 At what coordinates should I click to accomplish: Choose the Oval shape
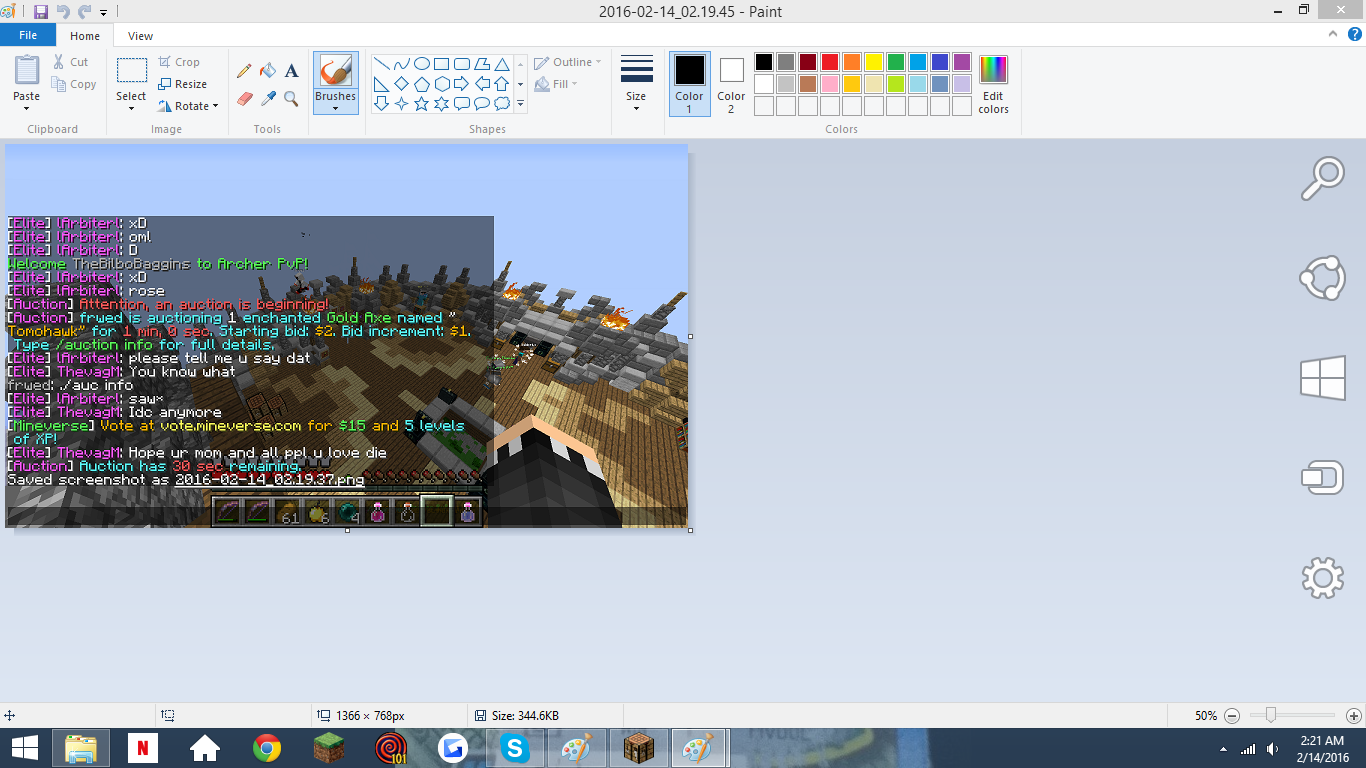click(421, 63)
